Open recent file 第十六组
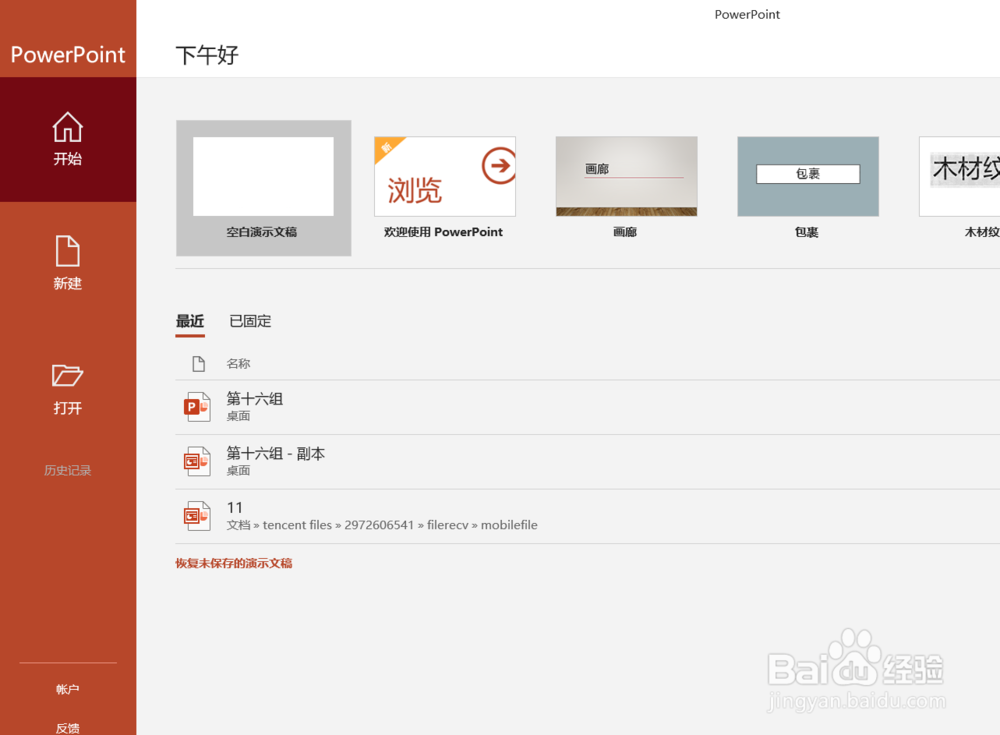This screenshot has height=735, width=1000. coord(587,407)
